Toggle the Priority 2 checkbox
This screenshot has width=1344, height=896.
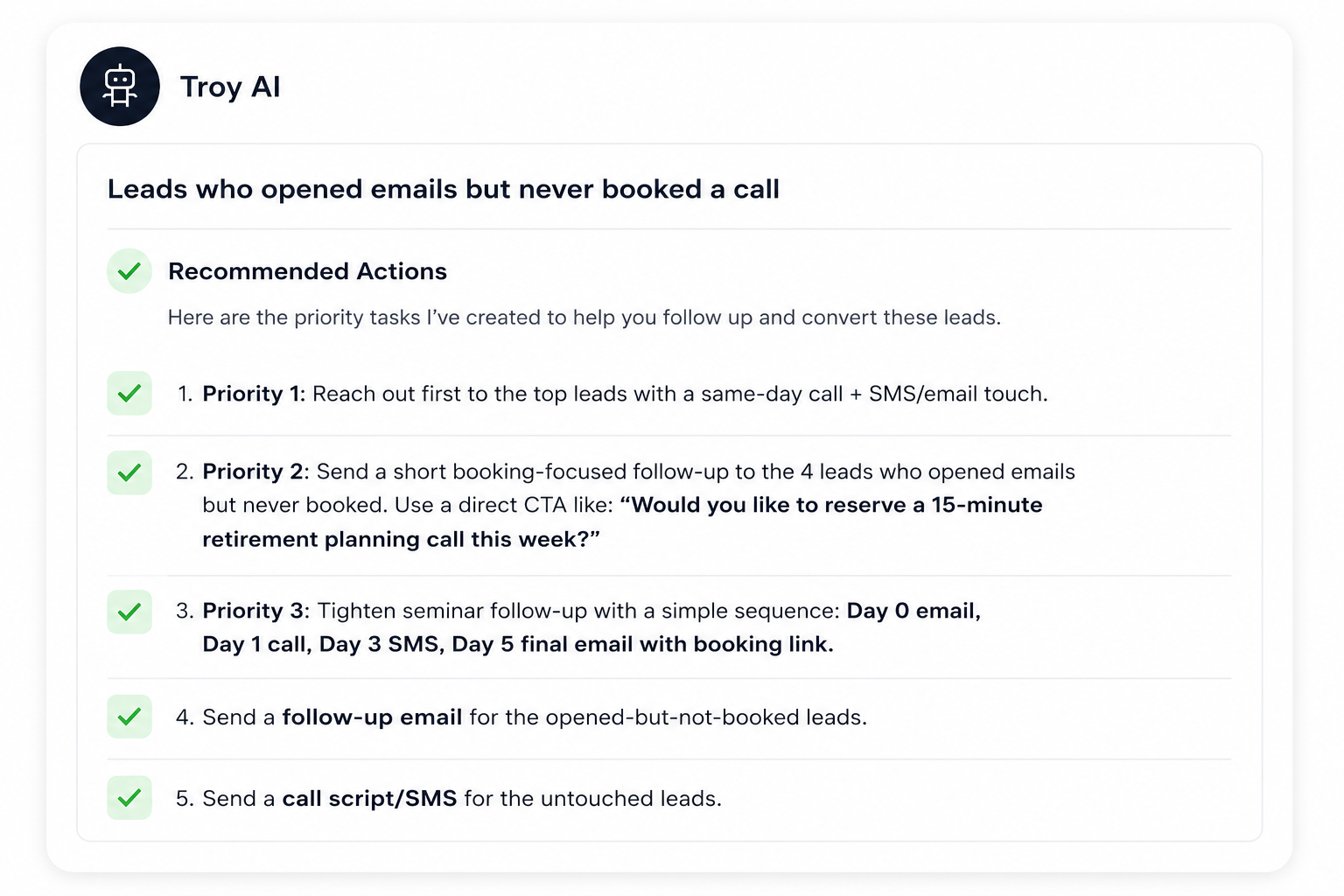pyautogui.click(x=129, y=472)
